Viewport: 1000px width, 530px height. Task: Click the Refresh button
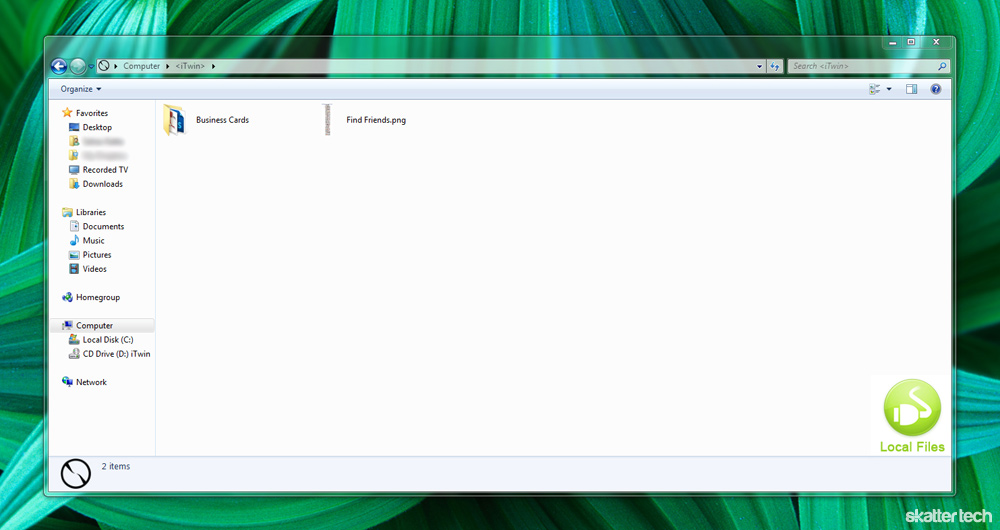775,66
